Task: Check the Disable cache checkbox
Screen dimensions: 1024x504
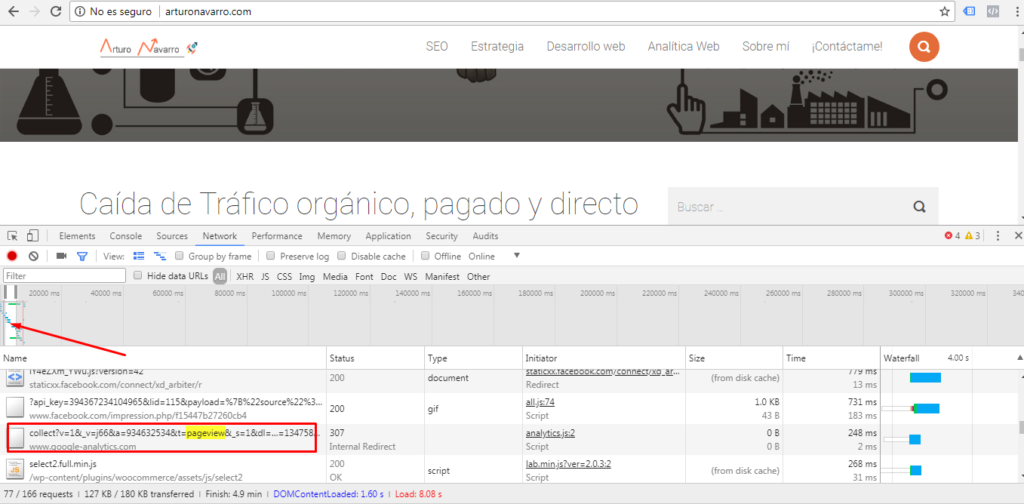Action: click(342, 256)
